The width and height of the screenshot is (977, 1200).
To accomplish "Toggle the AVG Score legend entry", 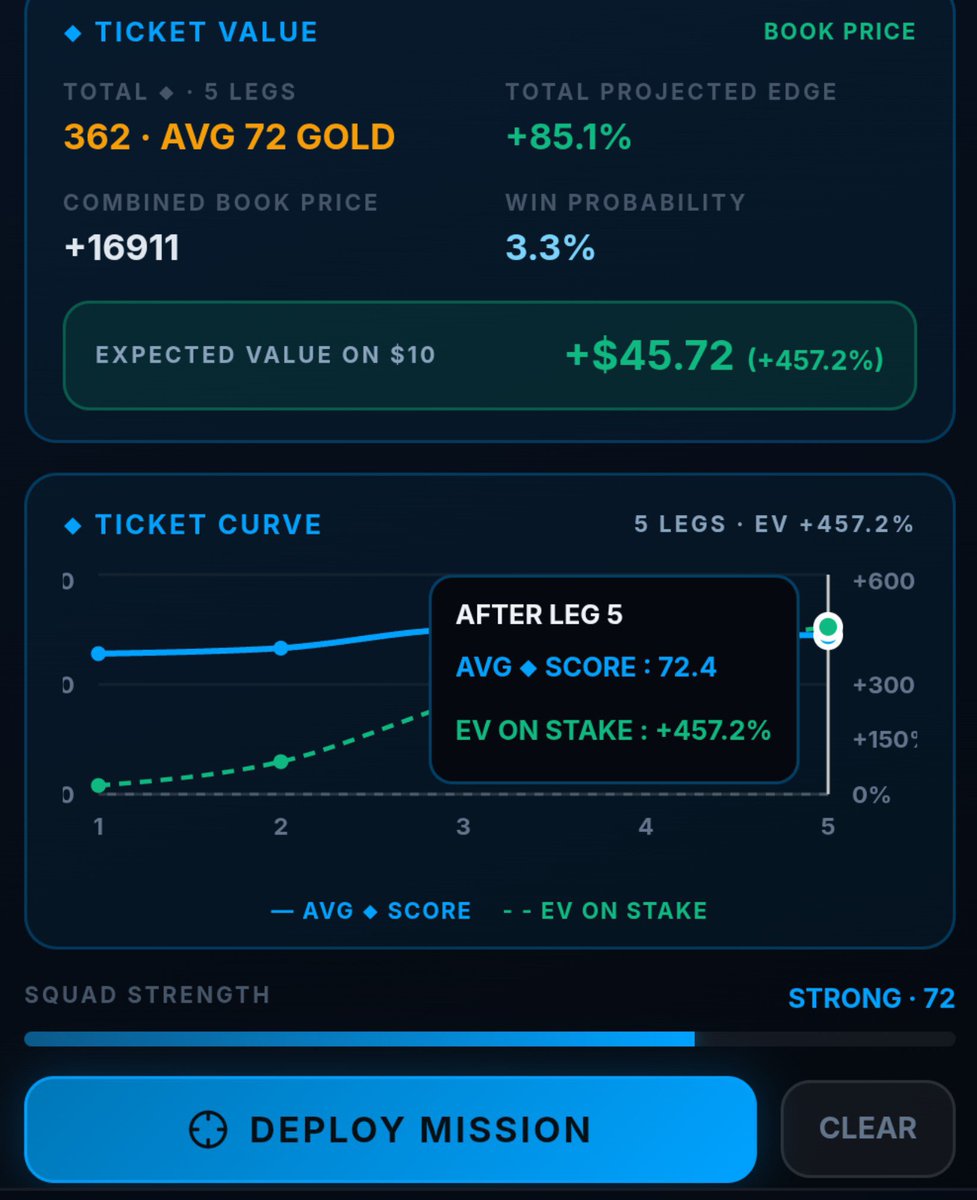I will click(371, 911).
